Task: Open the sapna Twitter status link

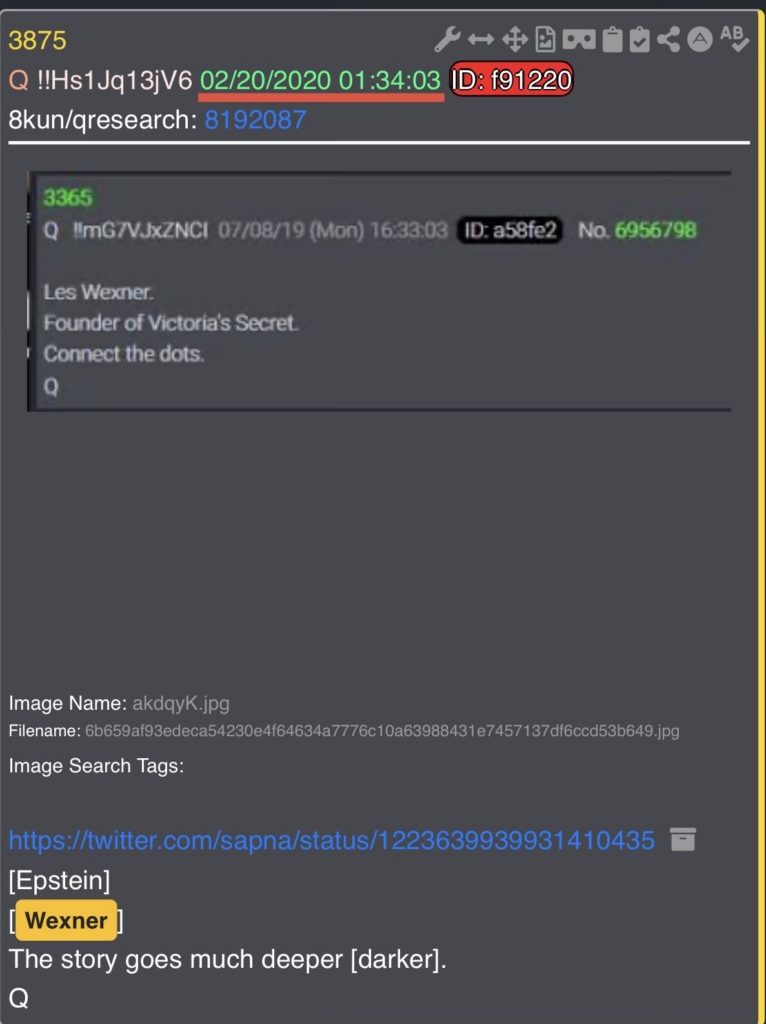Action: (x=332, y=840)
